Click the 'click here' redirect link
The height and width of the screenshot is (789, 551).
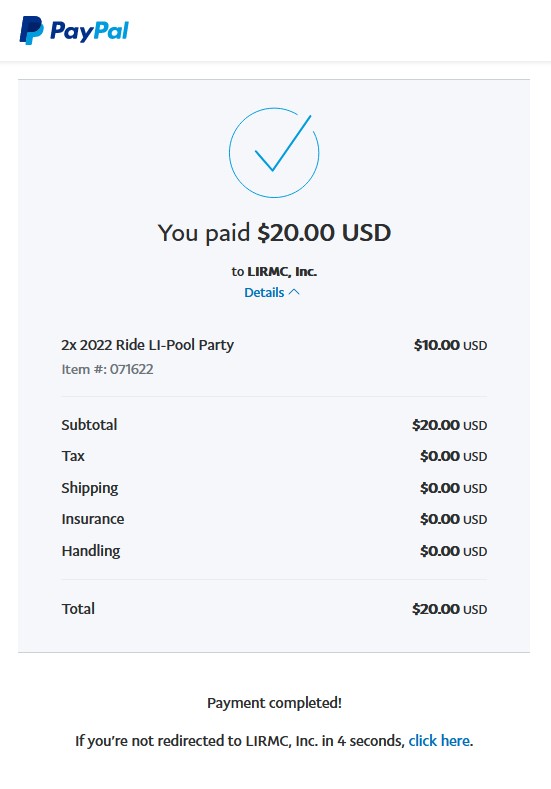click(x=439, y=741)
